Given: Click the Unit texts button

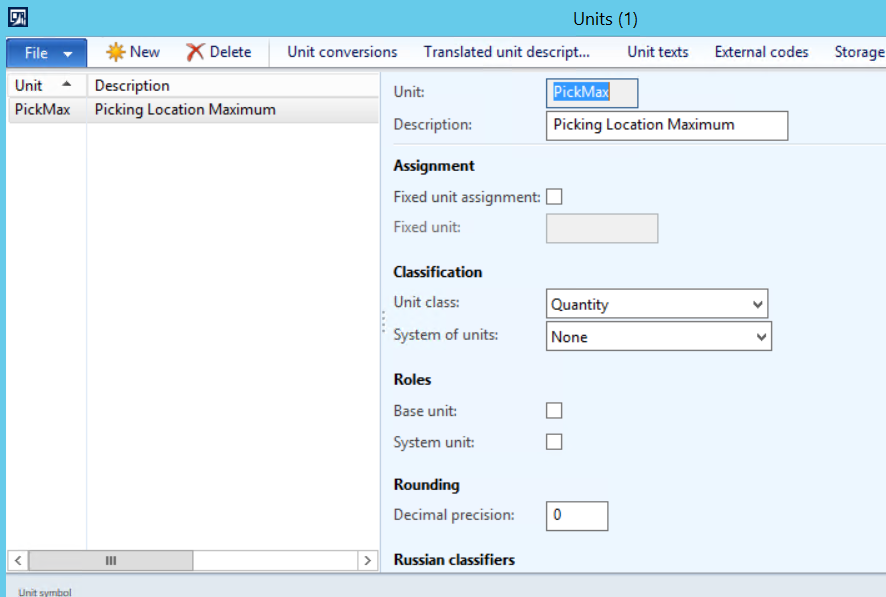Looking at the screenshot, I should point(657,52).
